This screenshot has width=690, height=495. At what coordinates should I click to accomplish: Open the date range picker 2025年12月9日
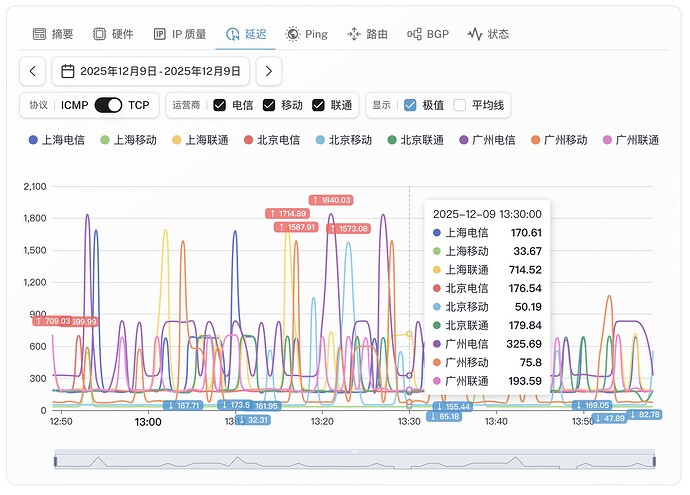150,71
